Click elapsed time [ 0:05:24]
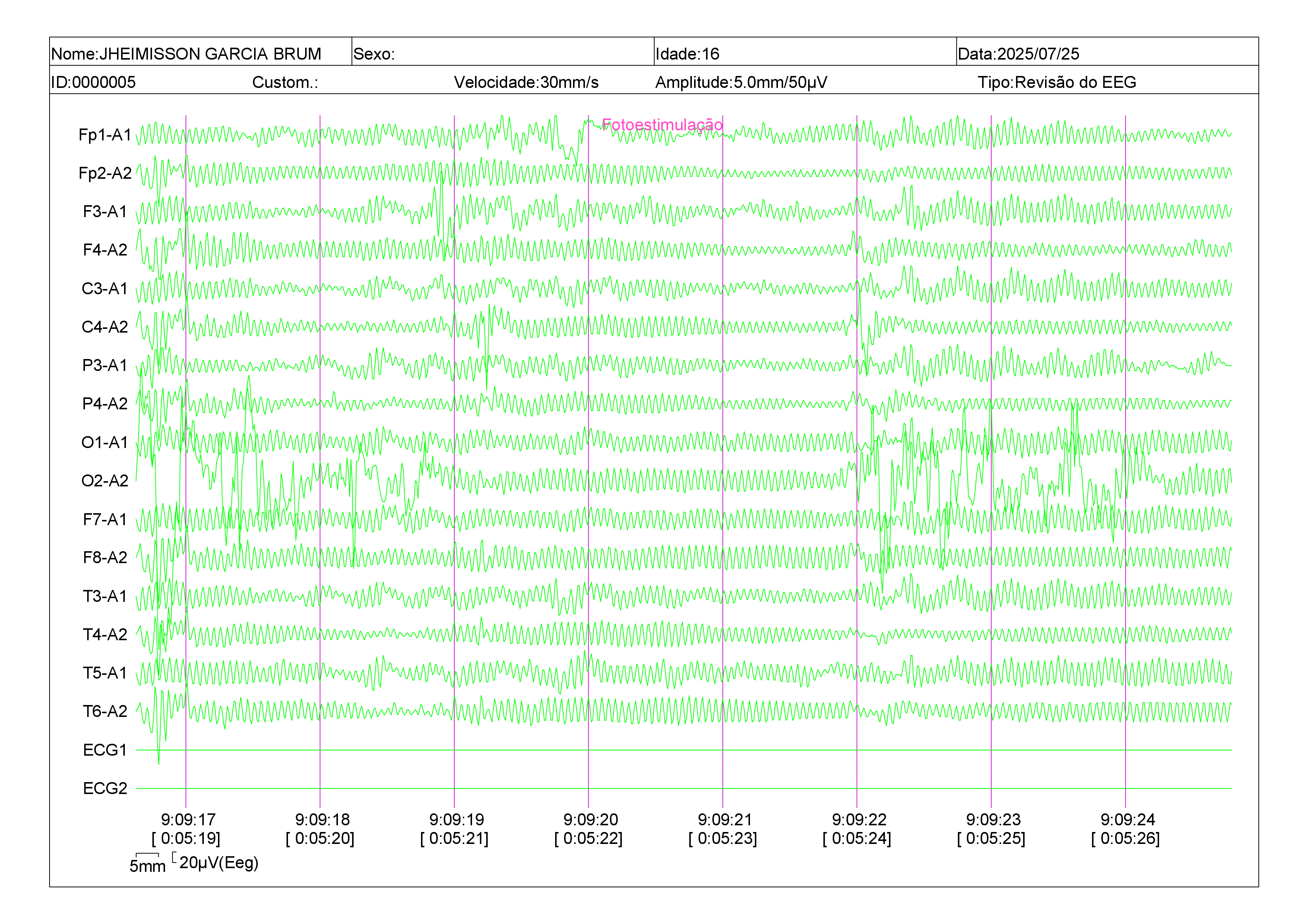The height and width of the screenshot is (924, 1307). point(857,838)
